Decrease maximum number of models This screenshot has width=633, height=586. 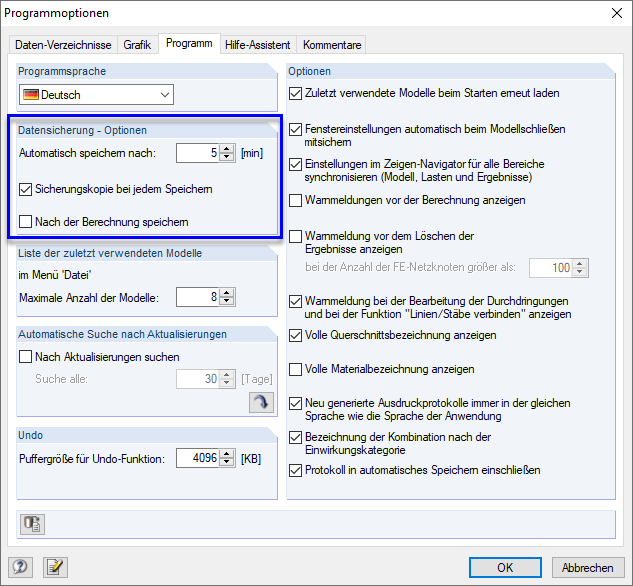point(227,302)
